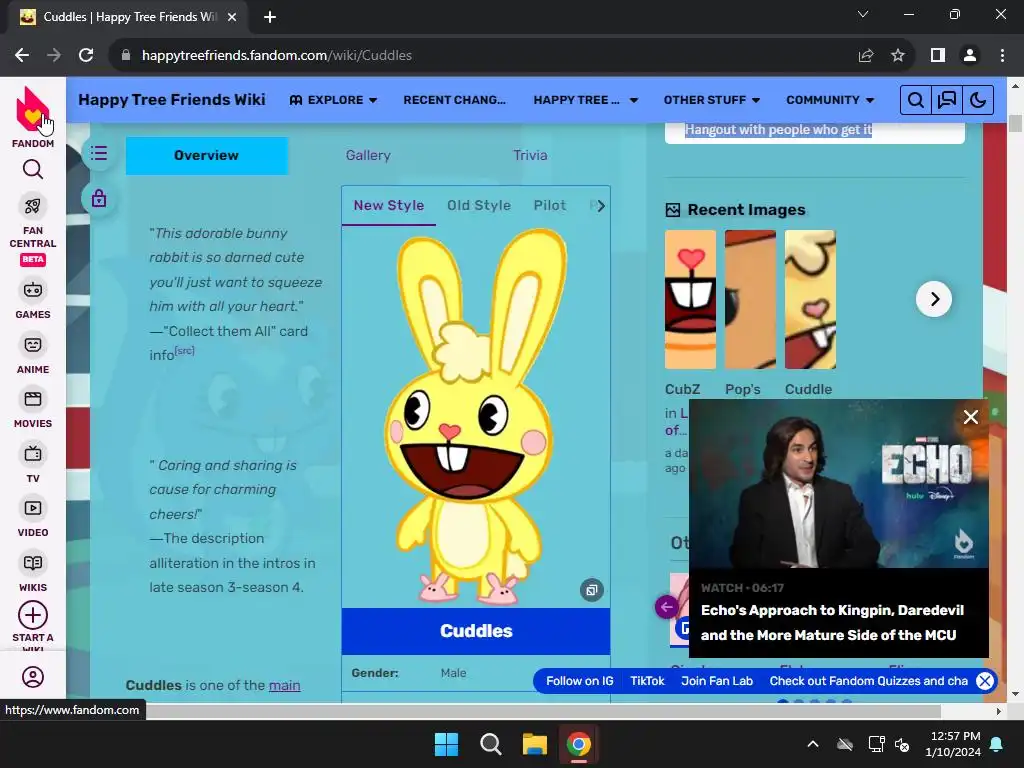Open the Video sidebar icon
The width and height of the screenshot is (1024, 768).
coord(33,508)
